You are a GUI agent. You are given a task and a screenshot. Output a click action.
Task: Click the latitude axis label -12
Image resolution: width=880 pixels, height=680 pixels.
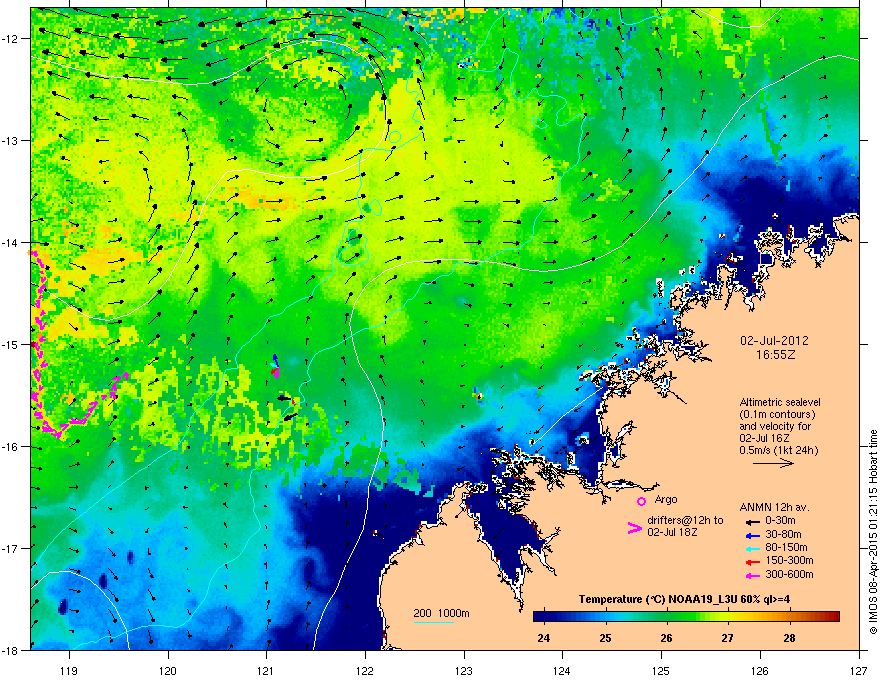coord(10,39)
